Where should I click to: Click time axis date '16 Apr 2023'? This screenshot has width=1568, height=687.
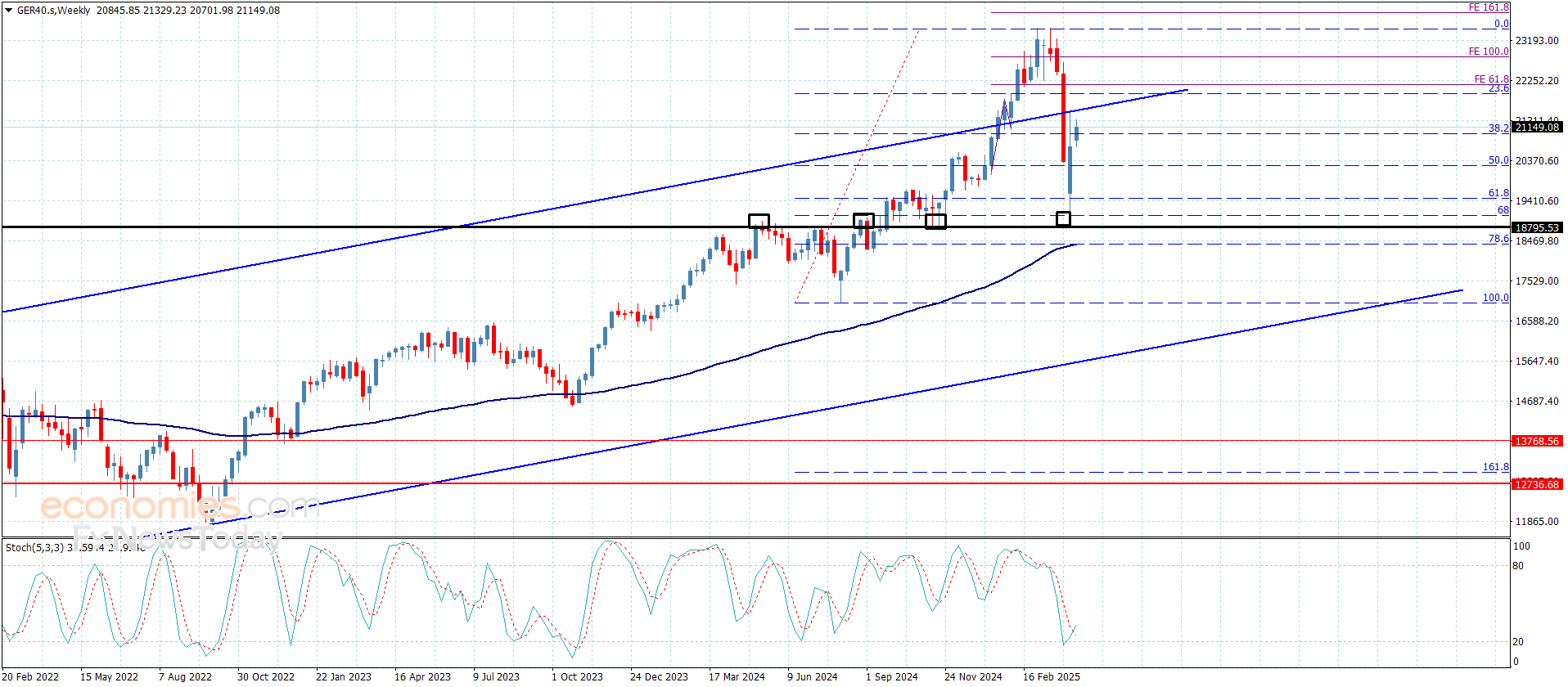(422, 676)
